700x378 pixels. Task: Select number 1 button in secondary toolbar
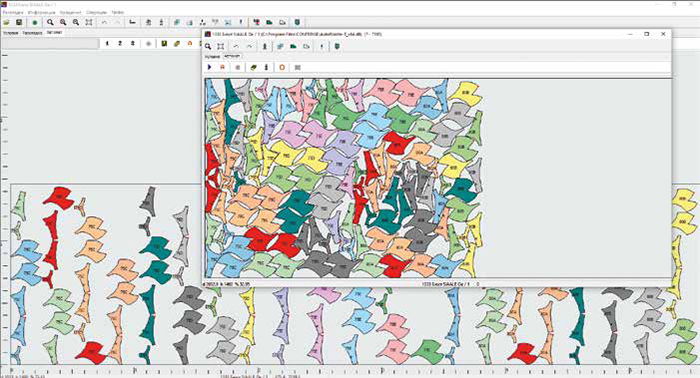pos(107,43)
